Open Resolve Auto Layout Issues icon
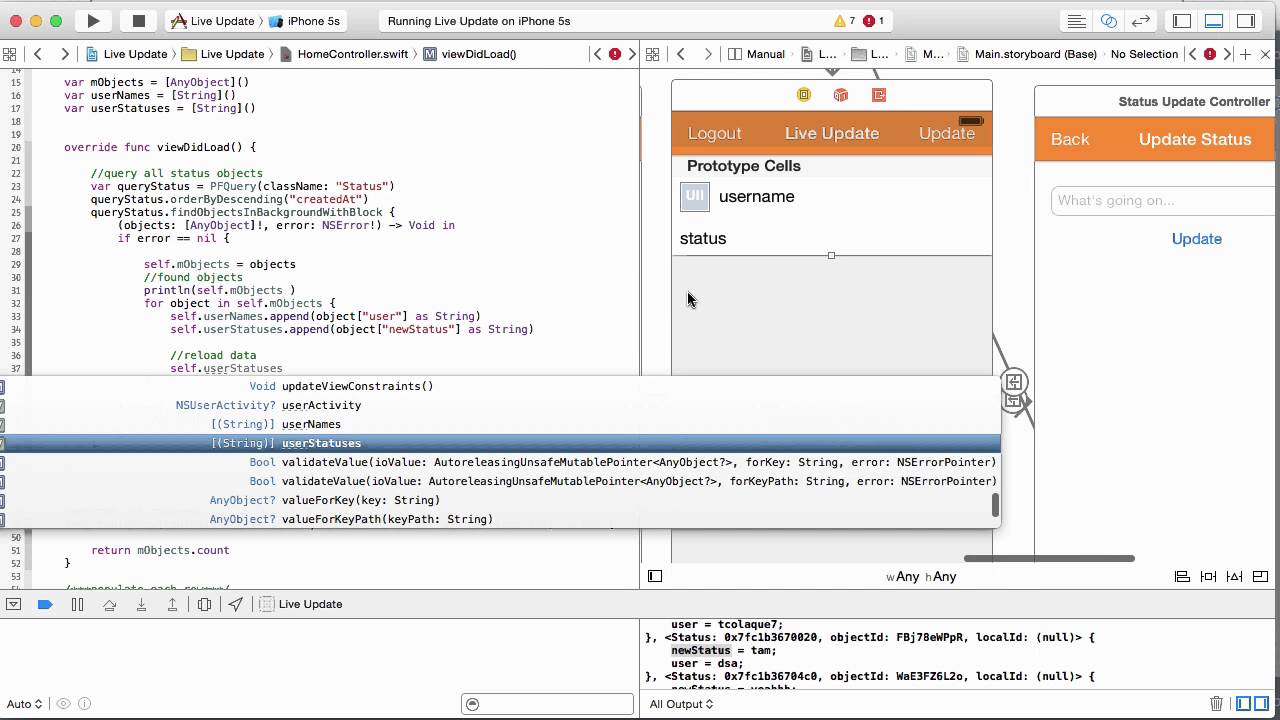1280x720 pixels. (1234, 576)
